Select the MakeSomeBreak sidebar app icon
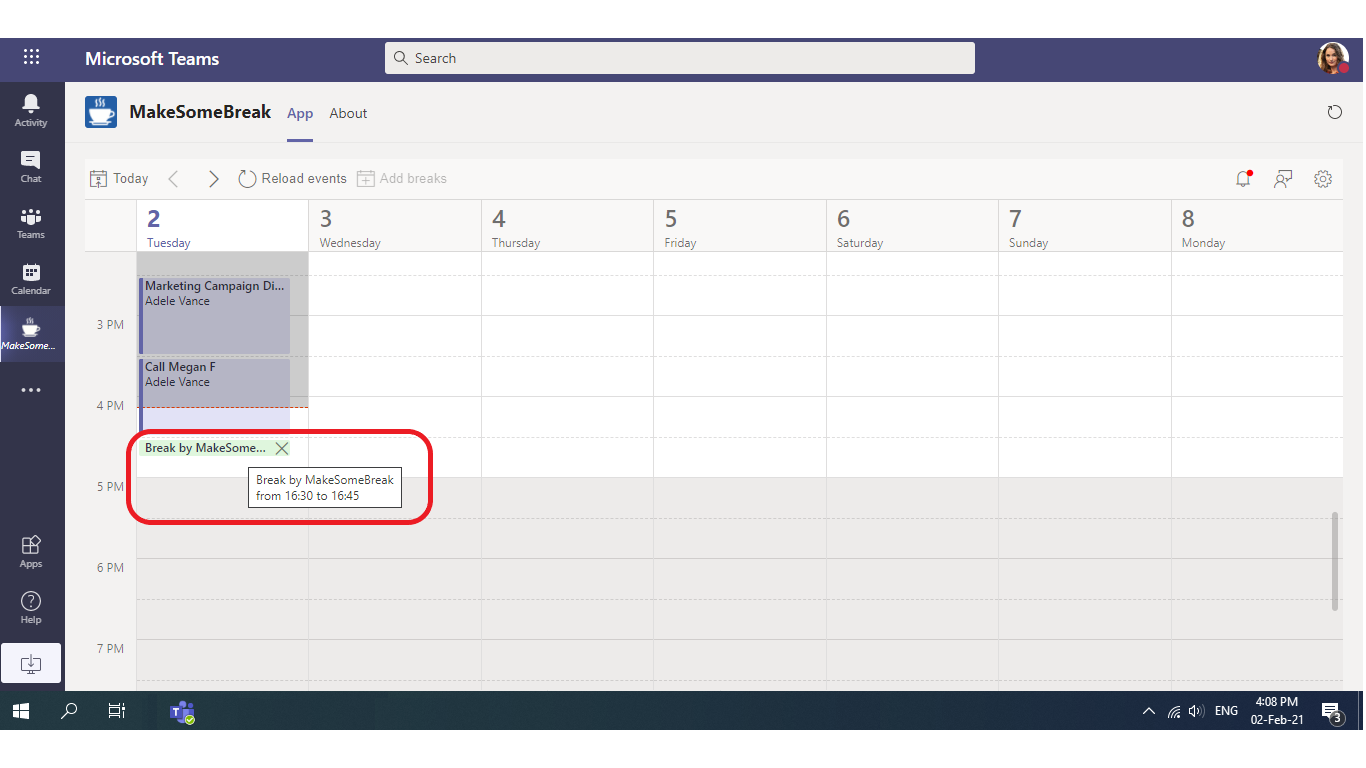1366x768 pixels. click(31, 334)
